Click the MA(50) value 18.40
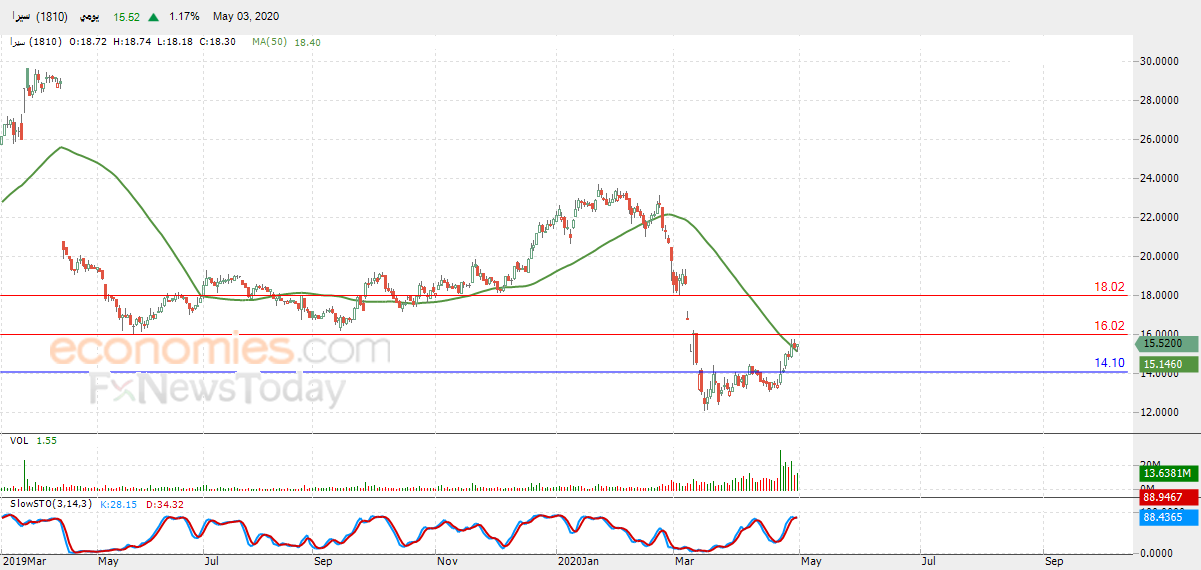The height and width of the screenshot is (570, 1201). [x=309, y=42]
